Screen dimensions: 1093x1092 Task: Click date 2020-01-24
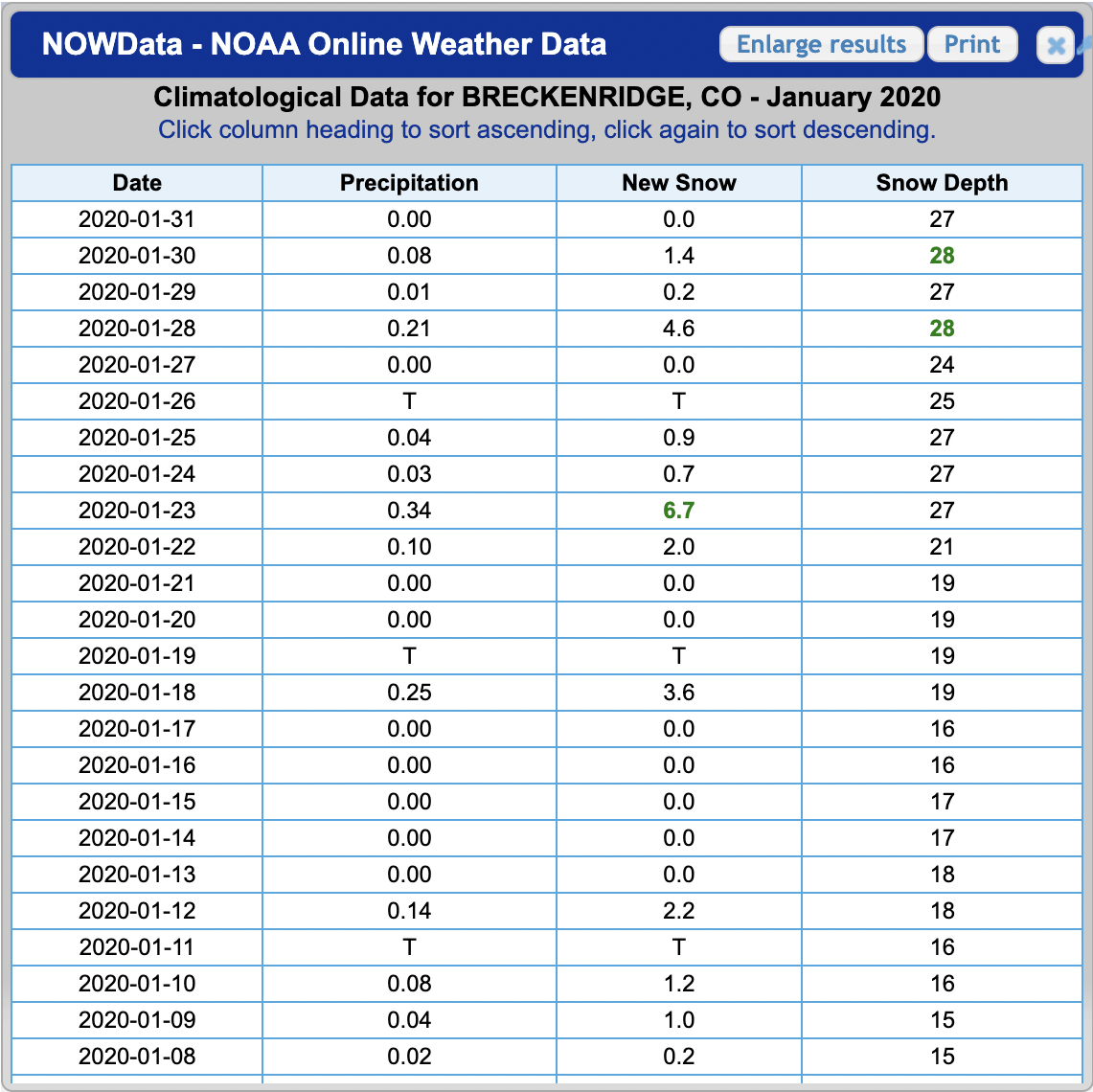pos(137,474)
